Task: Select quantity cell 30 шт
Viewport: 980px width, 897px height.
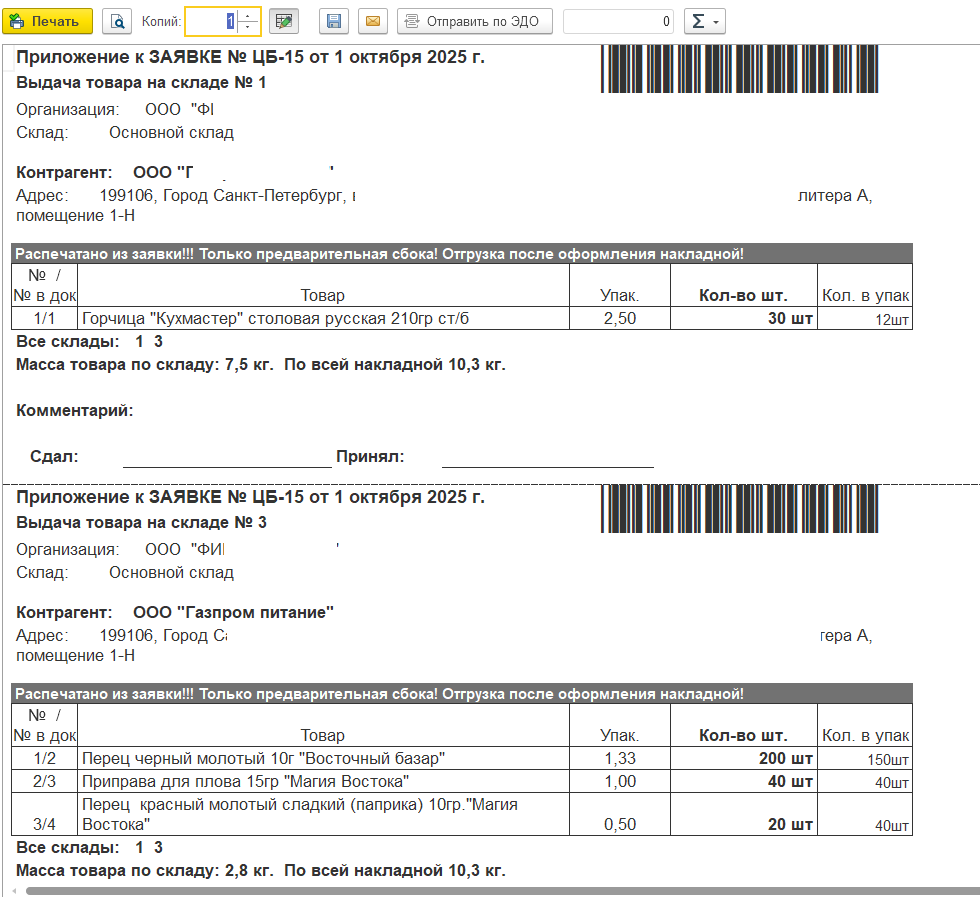Action: [744, 318]
